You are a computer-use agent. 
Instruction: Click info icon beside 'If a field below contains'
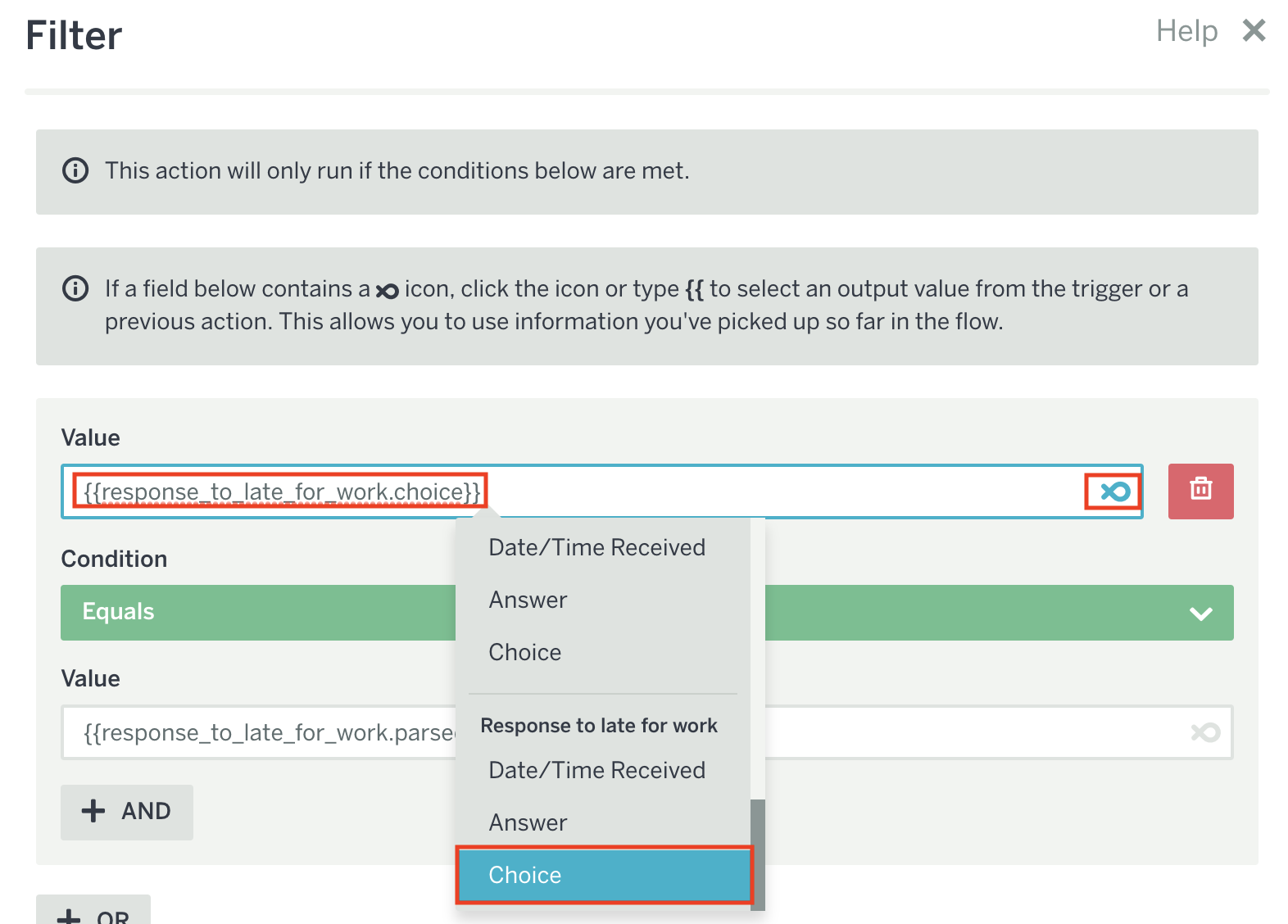75,288
